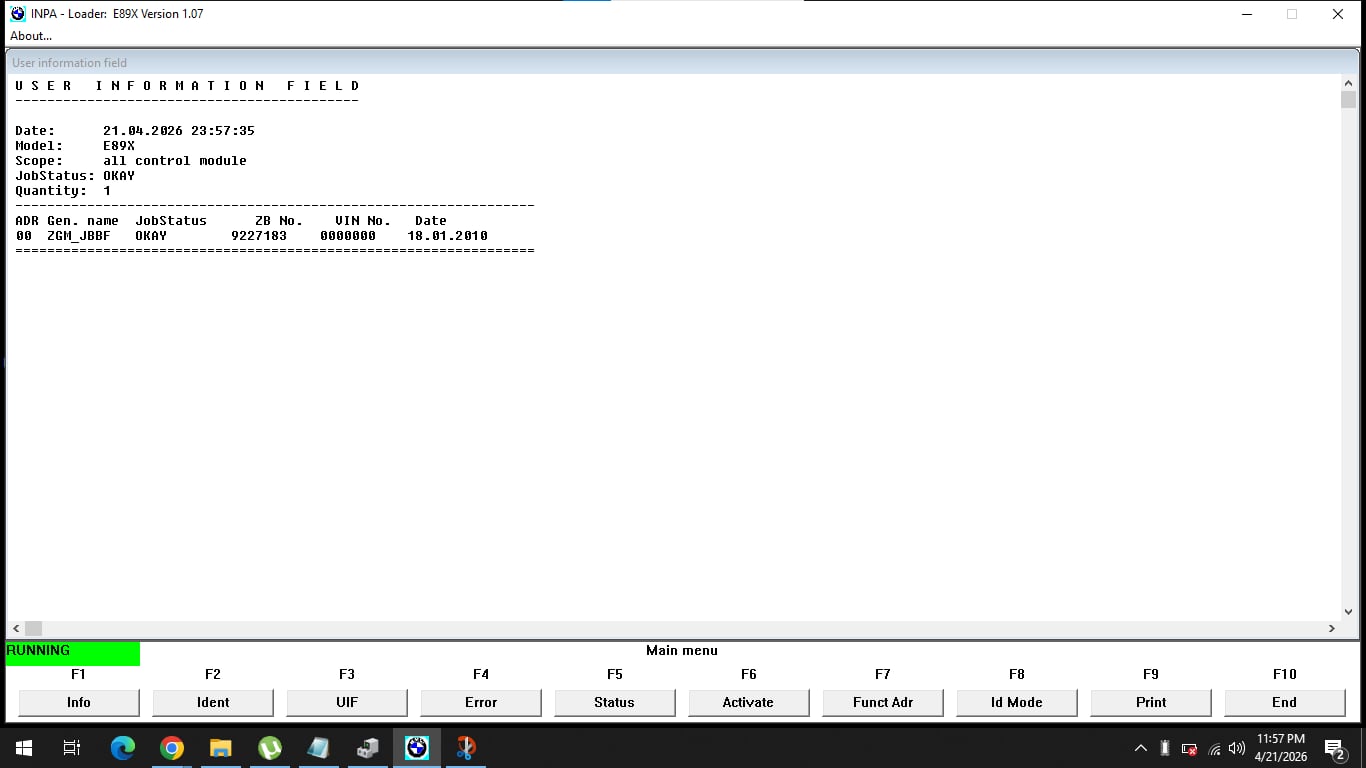Launch Microsoft Edge from the taskbar
The image size is (1366, 768).
click(123, 748)
